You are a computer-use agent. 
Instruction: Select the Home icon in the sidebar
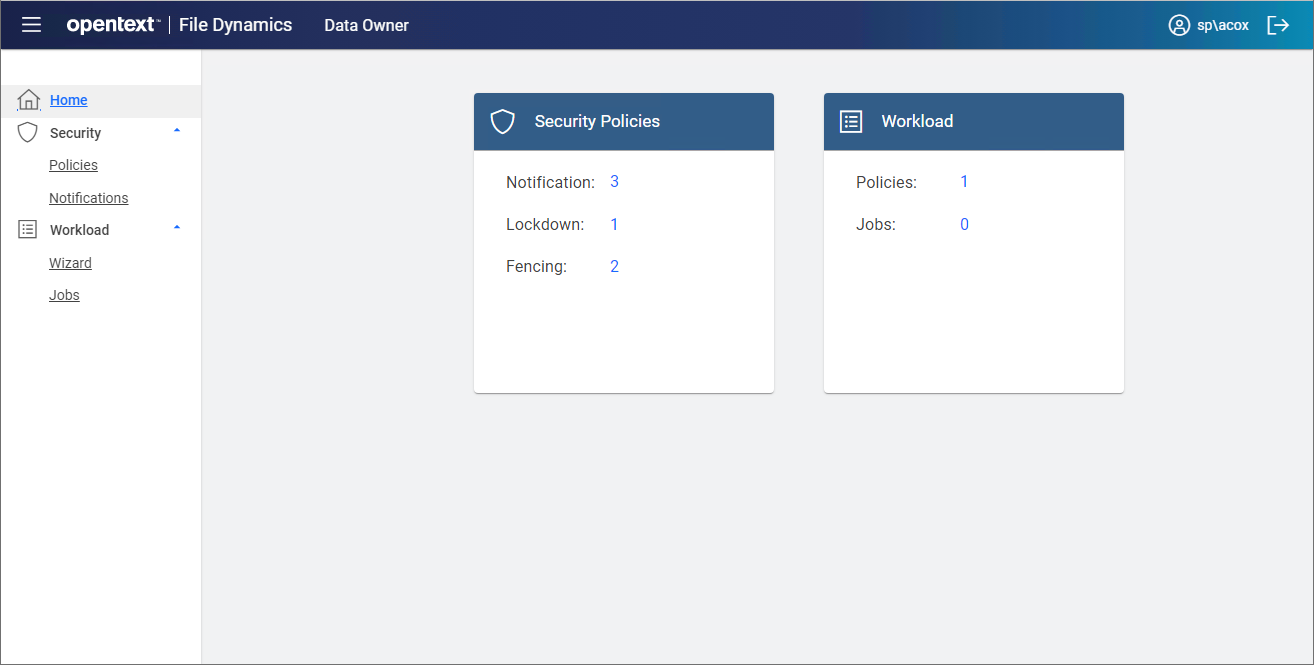(x=27, y=99)
